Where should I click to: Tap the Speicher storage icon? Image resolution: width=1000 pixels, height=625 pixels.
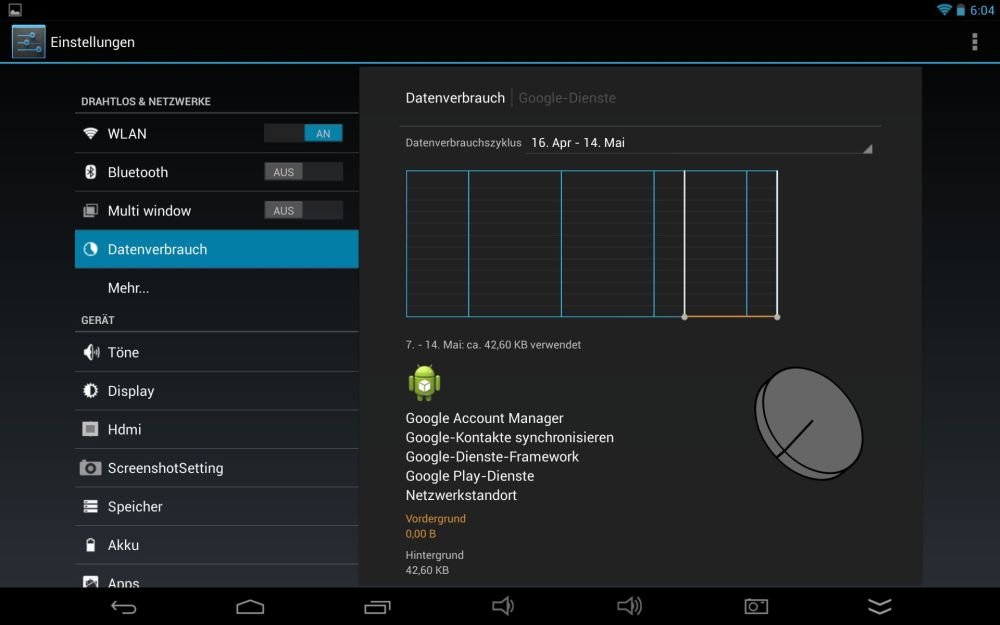(x=91, y=506)
